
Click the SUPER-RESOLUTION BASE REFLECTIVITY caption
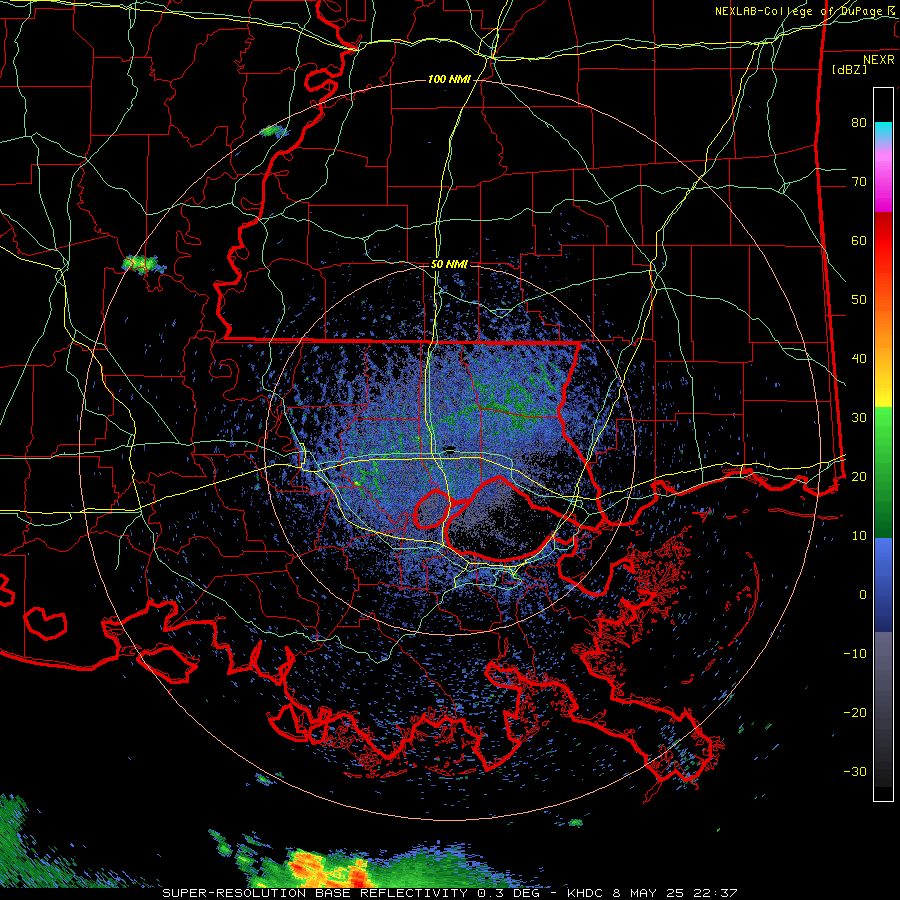click(315, 893)
